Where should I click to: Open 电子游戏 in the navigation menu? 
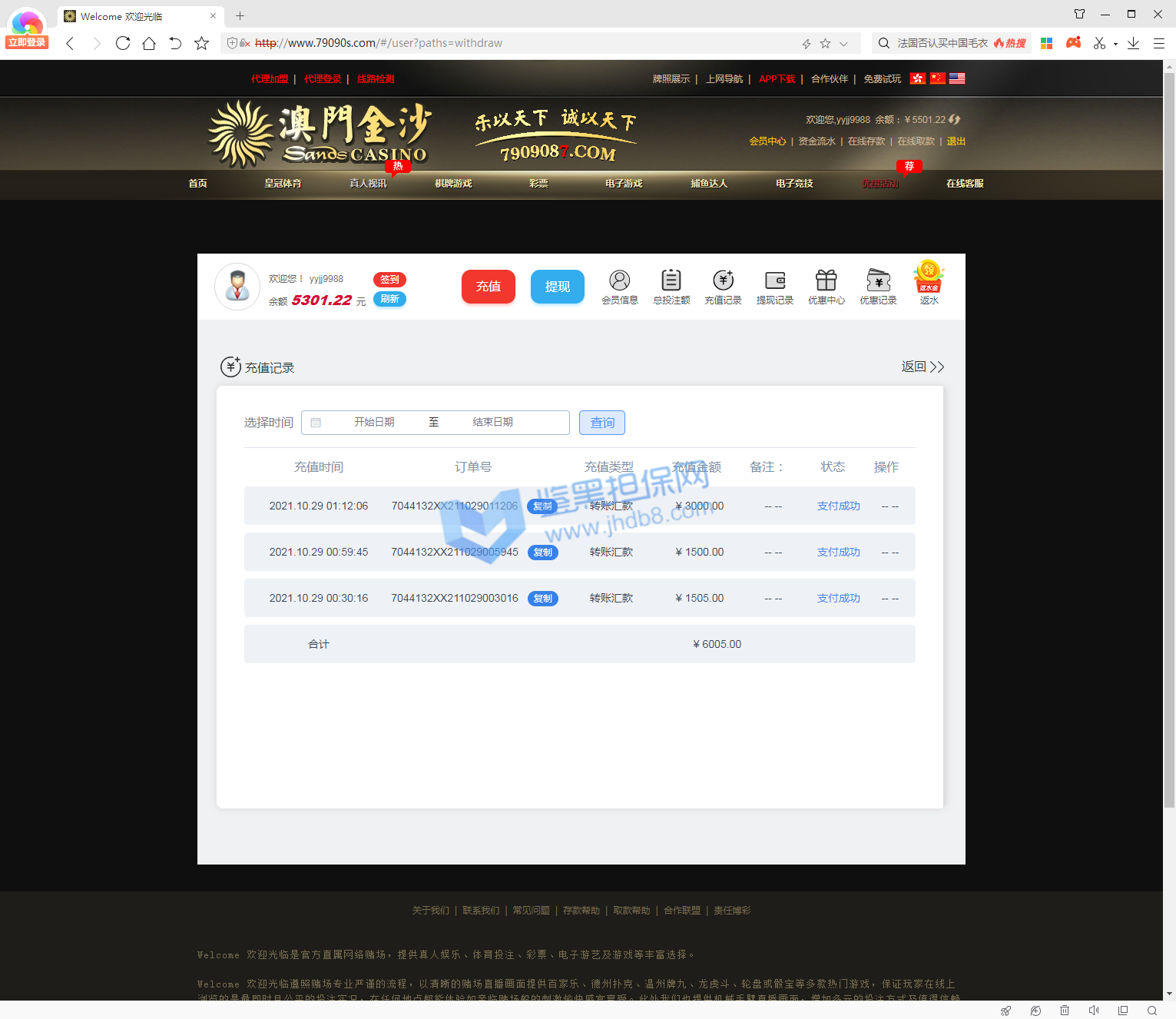(x=623, y=184)
